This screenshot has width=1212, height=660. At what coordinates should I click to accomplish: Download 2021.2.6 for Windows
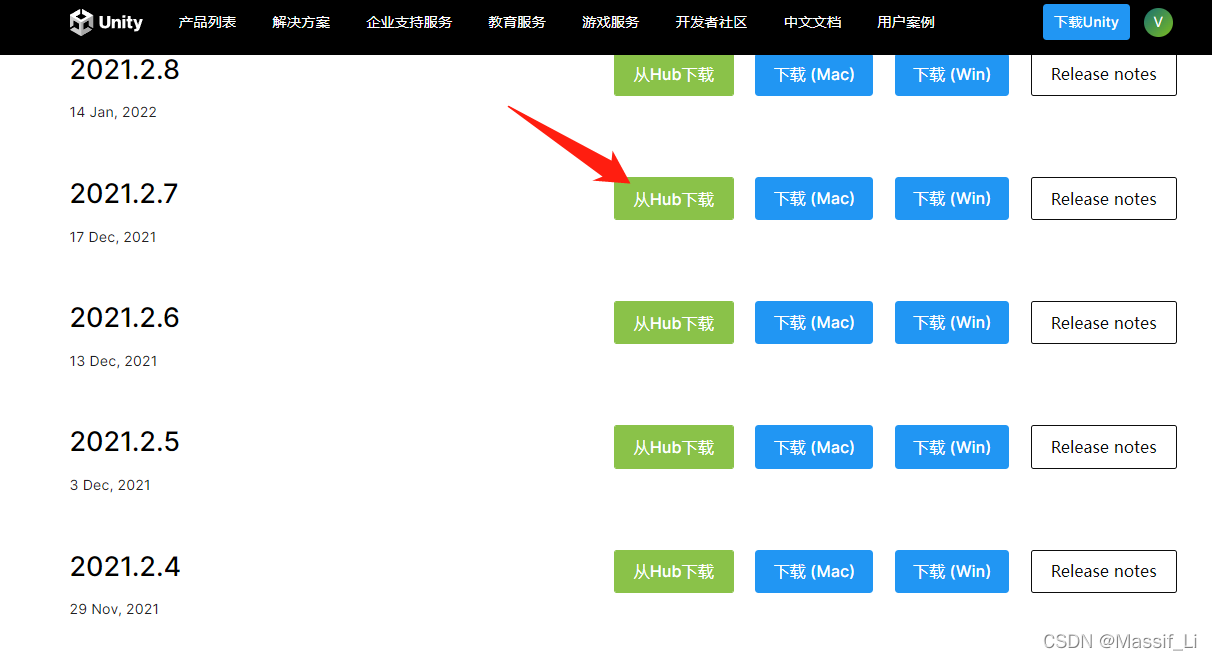[x=952, y=323]
